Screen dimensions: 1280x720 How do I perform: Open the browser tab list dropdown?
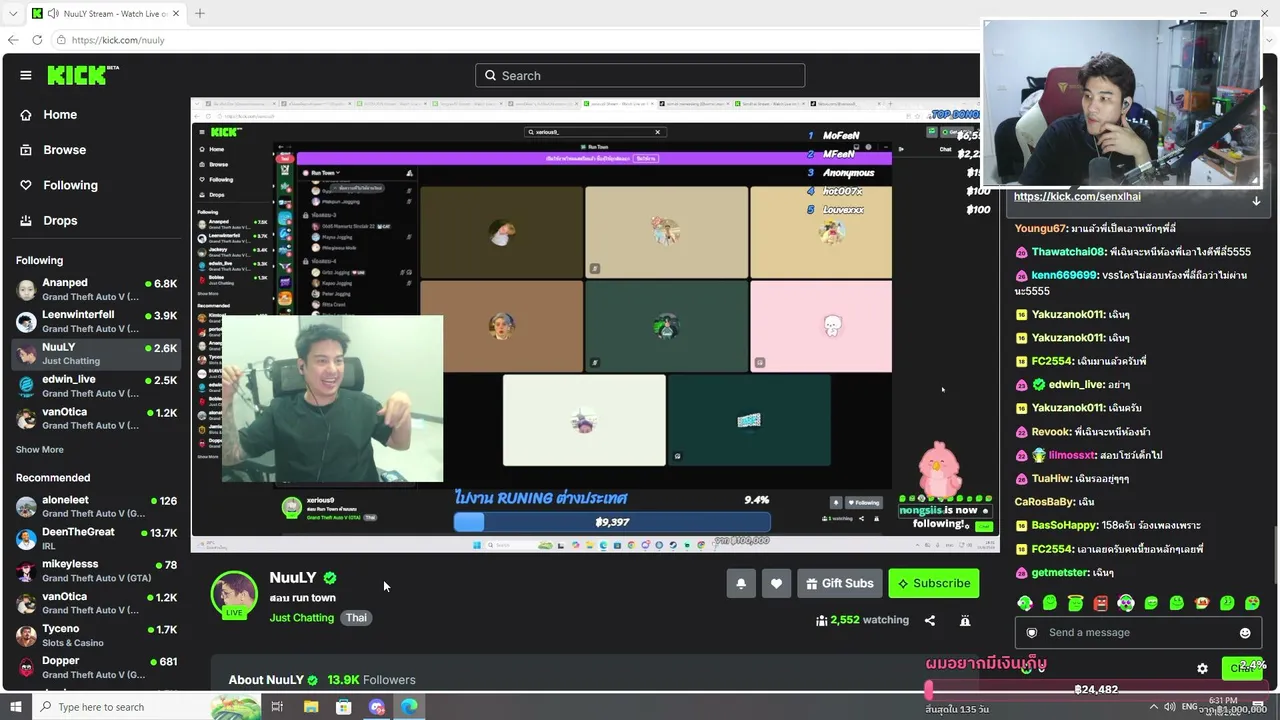coord(13,13)
